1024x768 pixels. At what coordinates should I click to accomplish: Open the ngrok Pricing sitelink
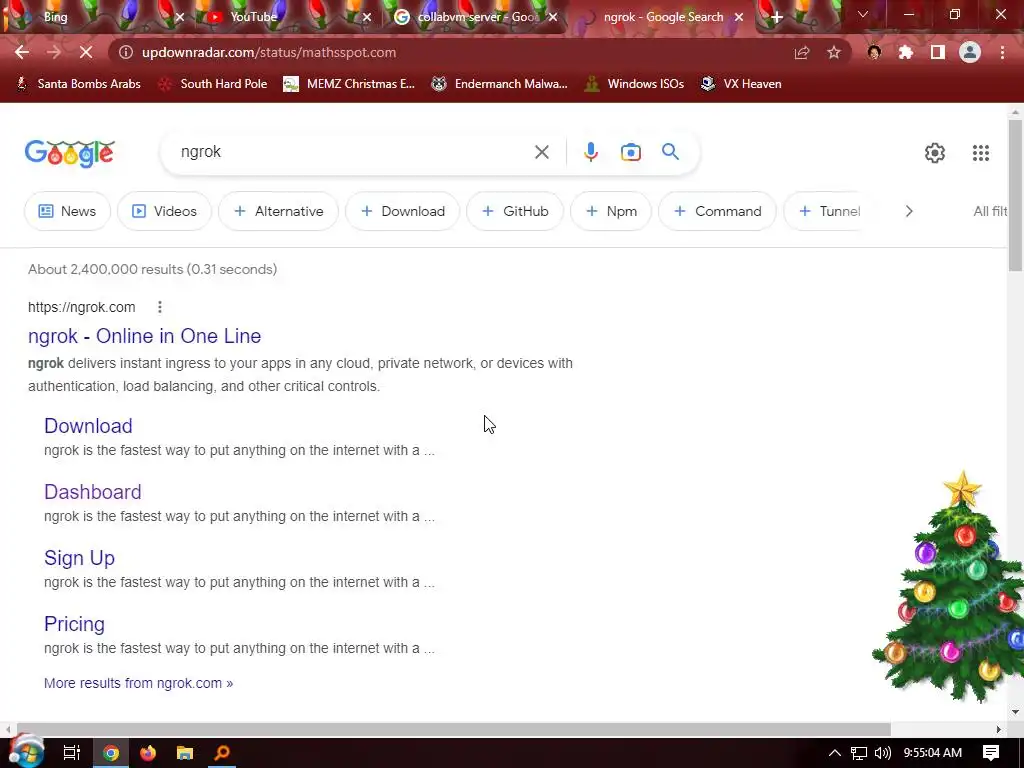click(x=74, y=624)
